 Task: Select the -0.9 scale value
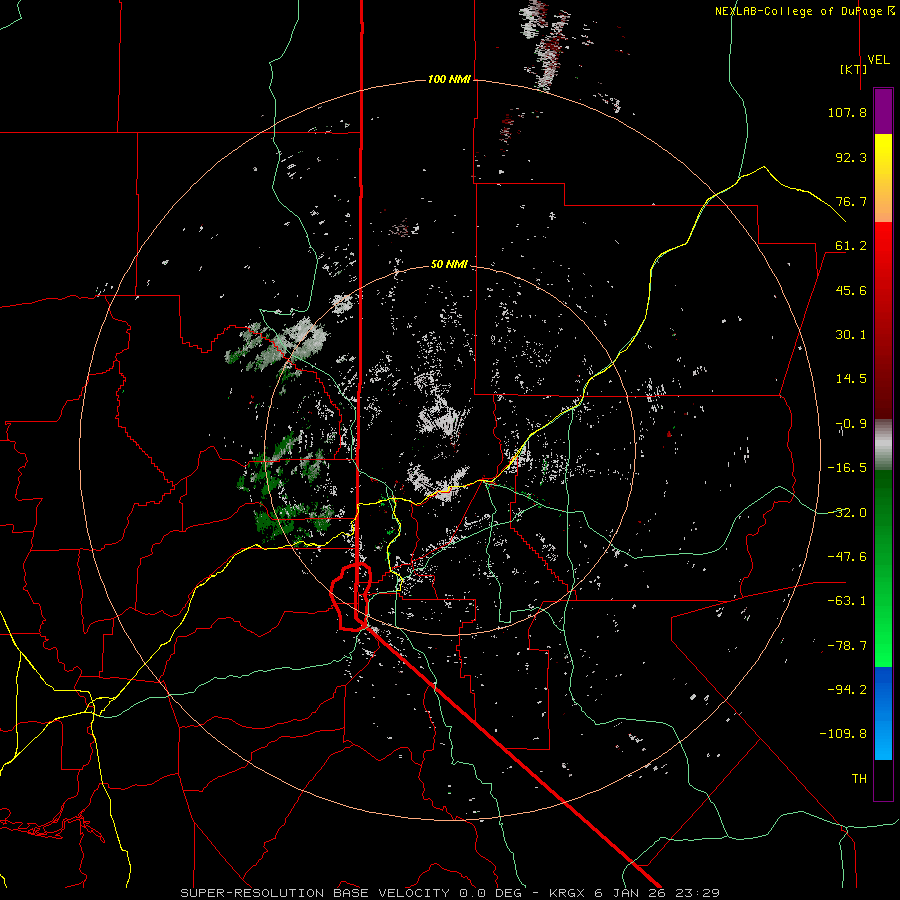pos(851,424)
